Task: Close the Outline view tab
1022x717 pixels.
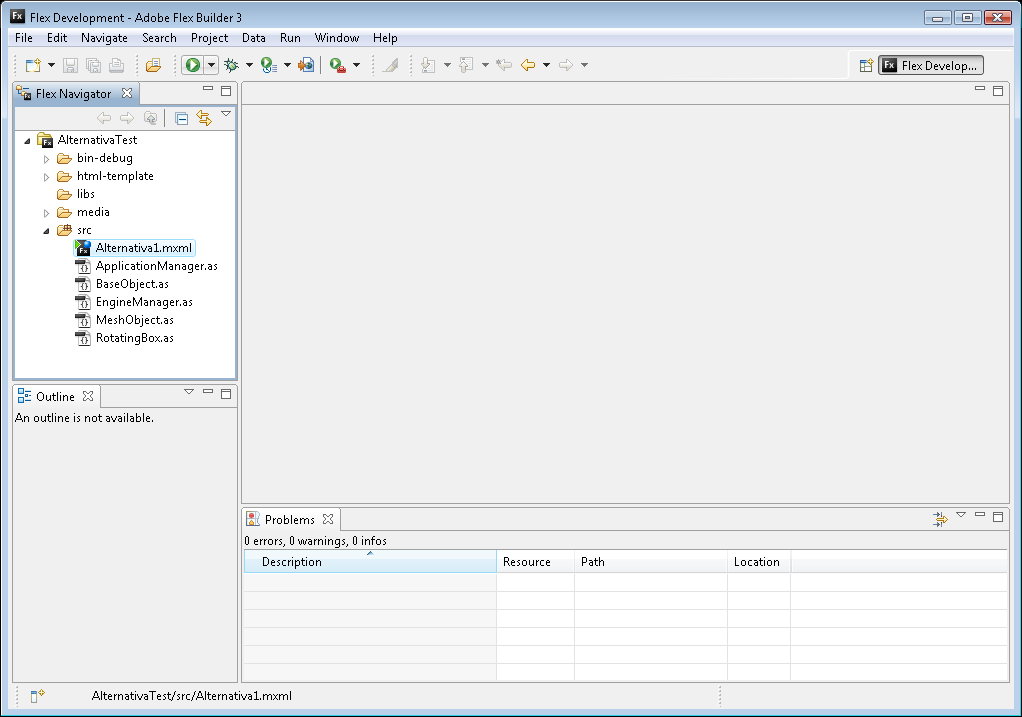Action: pos(88,396)
